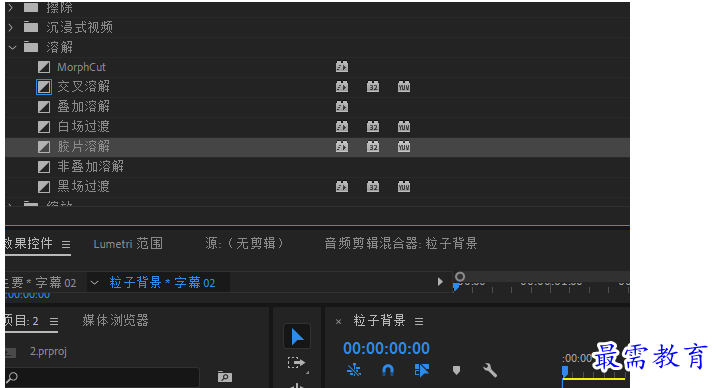Switch to the 媒体浏览器 tab
The height and width of the screenshot is (388, 716).
pos(116,320)
